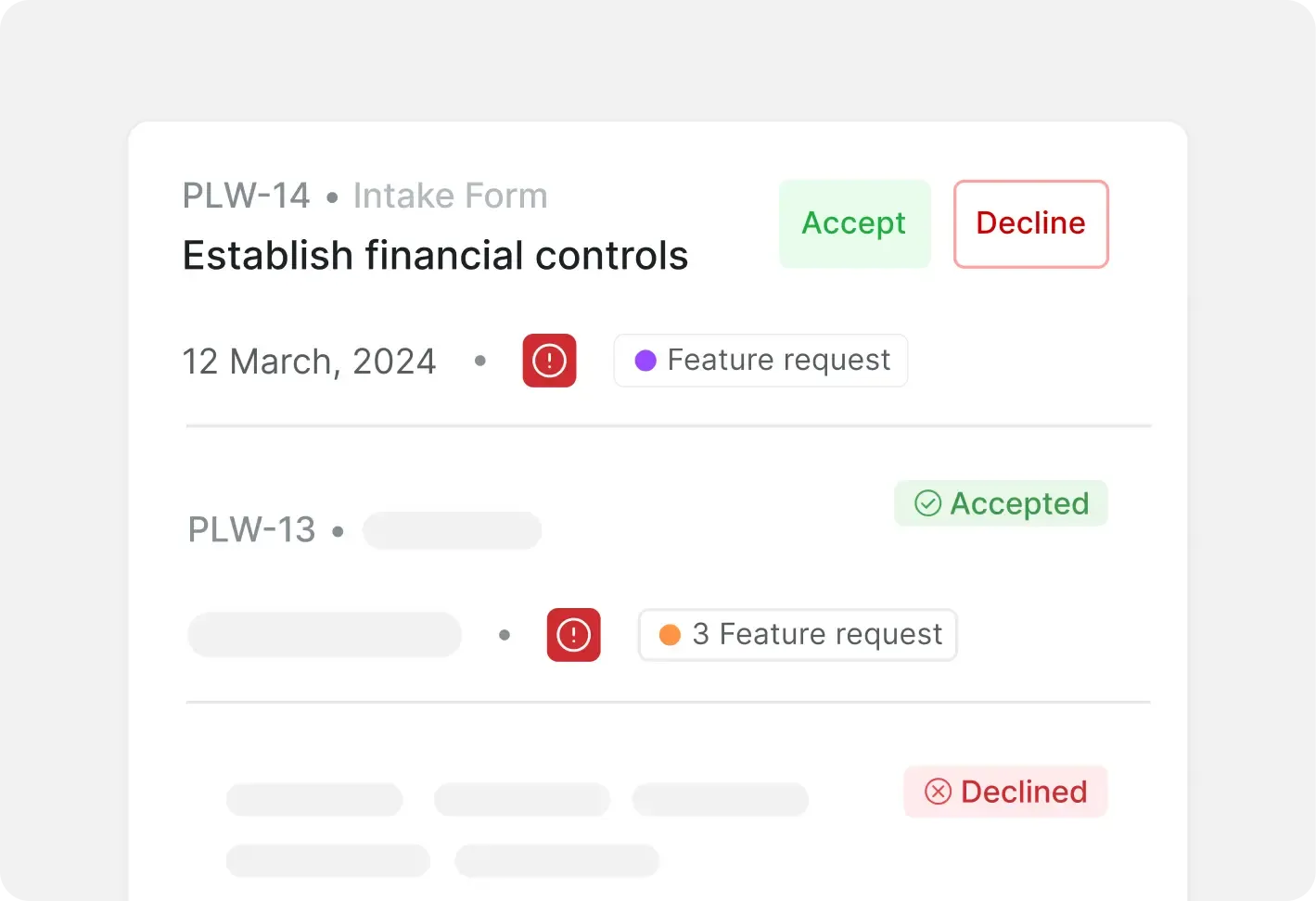Open the PLW-13 issue identifier
Screen dimensions: 1316x901
pyautogui.click(x=251, y=529)
